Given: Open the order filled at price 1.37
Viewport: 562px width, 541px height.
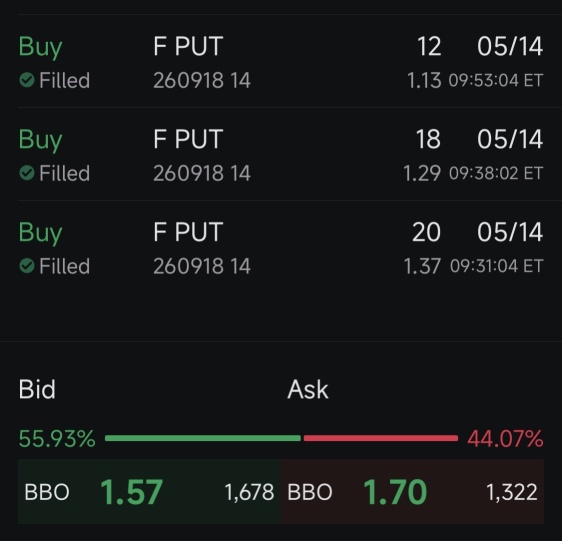Looking at the screenshot, I should click(281, 247).
